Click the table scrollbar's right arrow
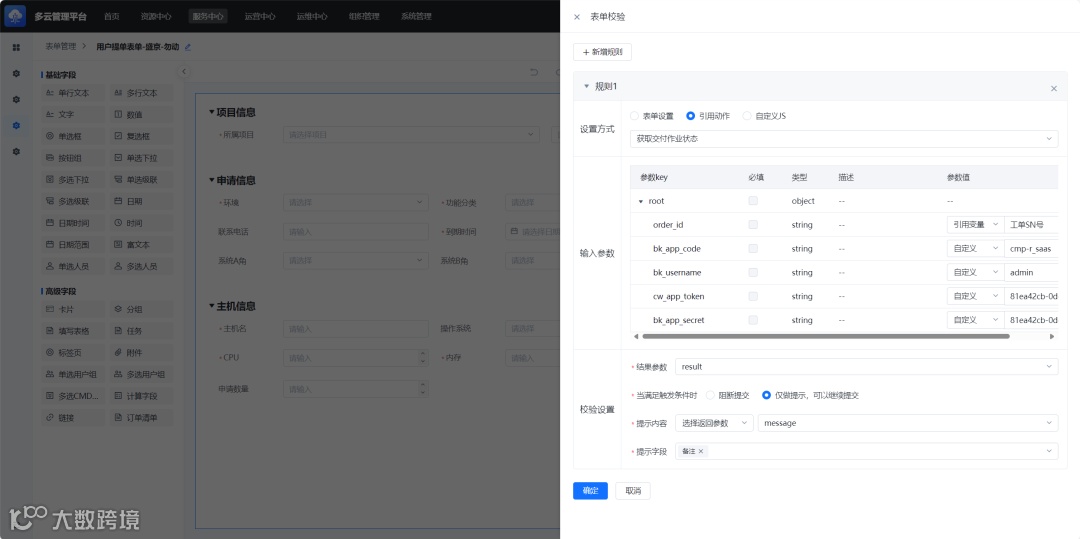Viewport: 1080px width, 539px height. [1052, 336]
